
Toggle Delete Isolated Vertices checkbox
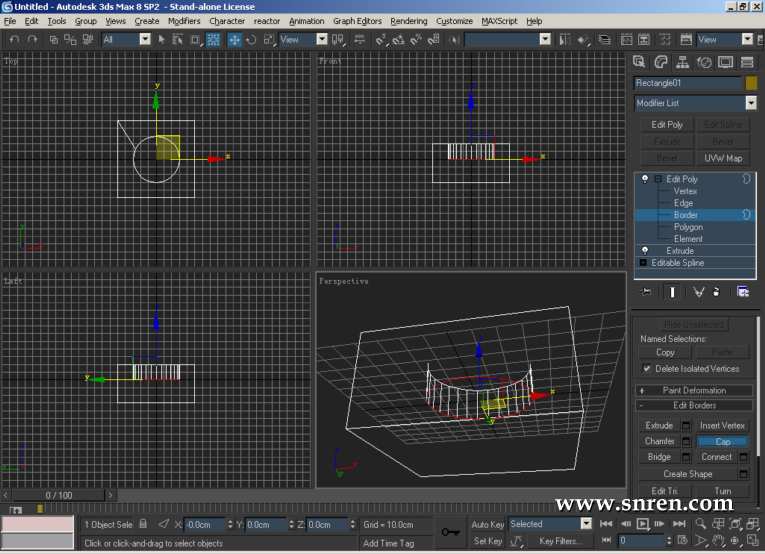point(646,369)
